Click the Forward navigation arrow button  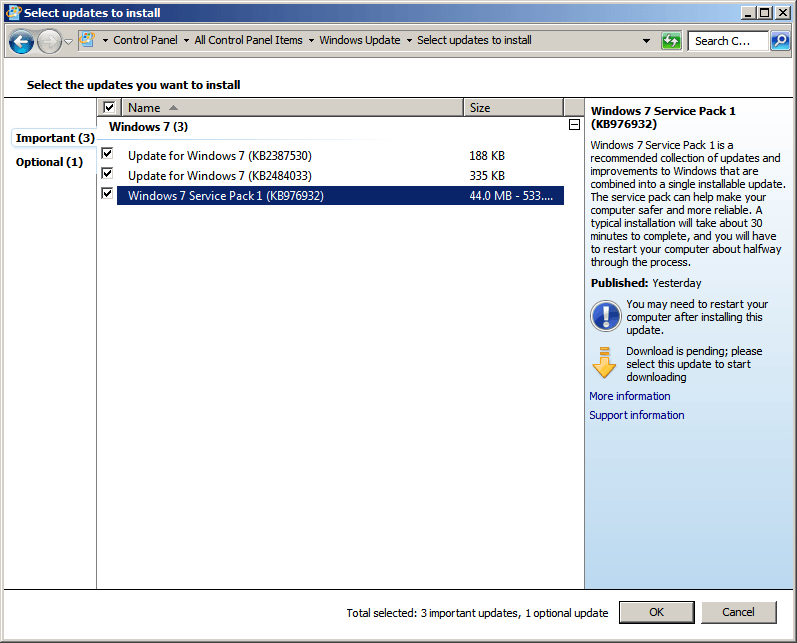coord(49,41)
